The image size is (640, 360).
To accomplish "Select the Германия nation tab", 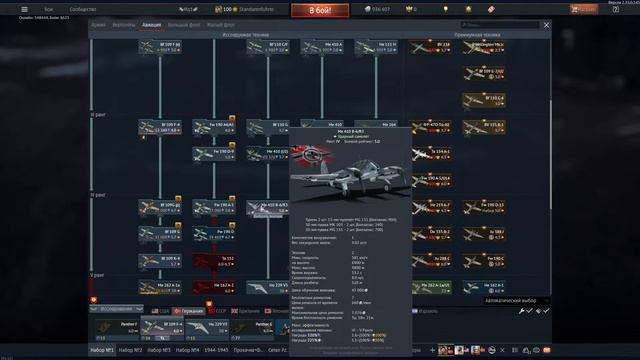I will pos(189,311).
